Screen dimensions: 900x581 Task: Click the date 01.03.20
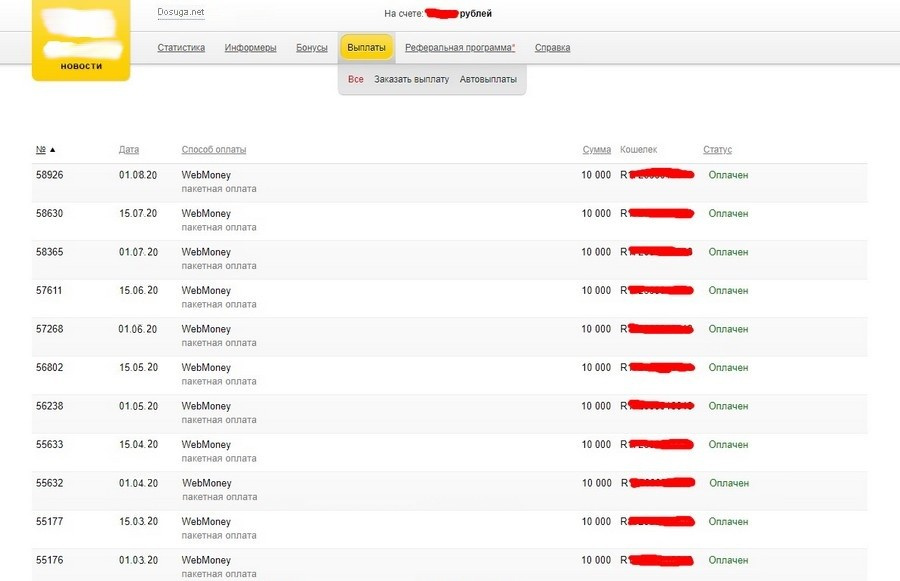point(138,559)
